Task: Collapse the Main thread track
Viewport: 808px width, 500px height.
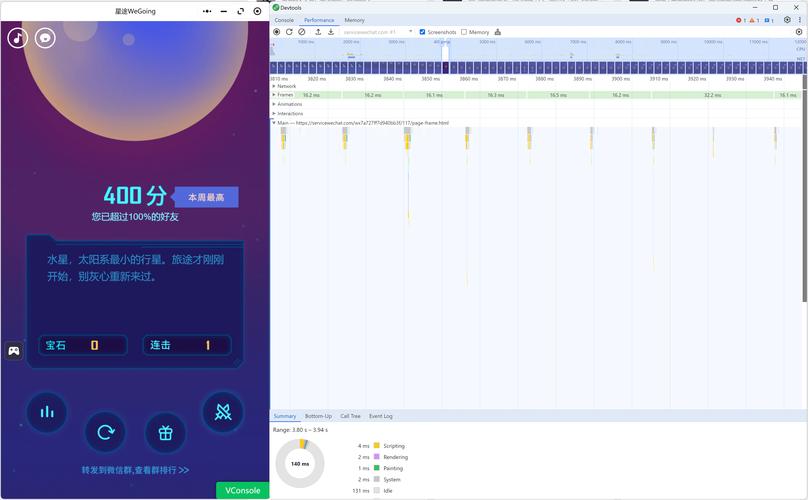Action: [274, 123]
